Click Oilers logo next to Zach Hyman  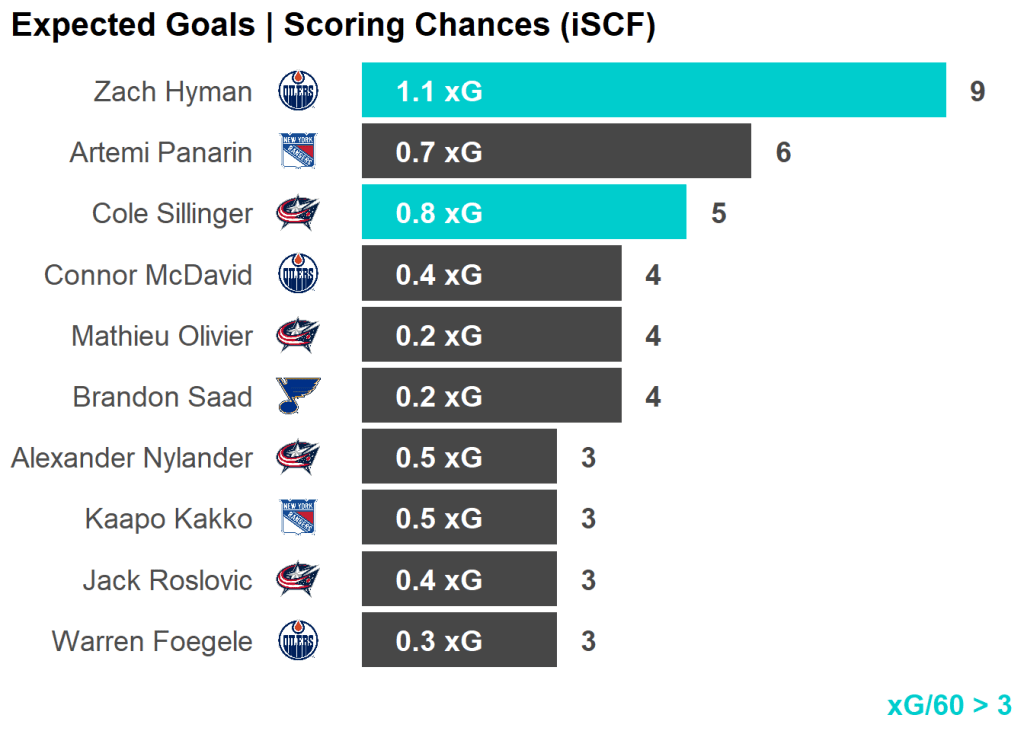click(x=298, y=91)
